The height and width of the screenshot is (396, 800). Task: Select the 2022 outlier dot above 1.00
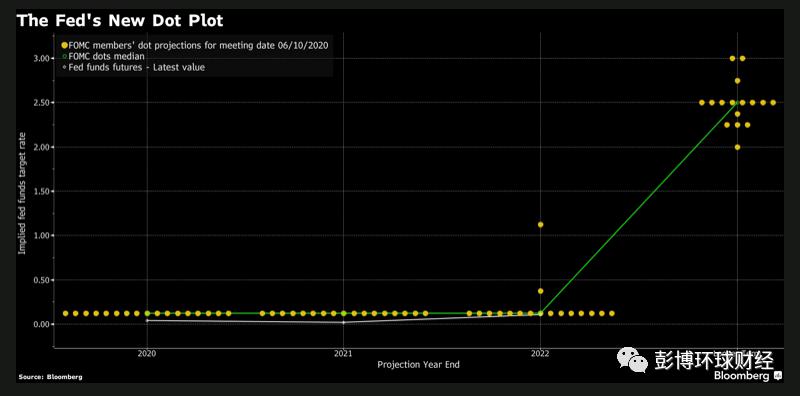pos(540,225)
